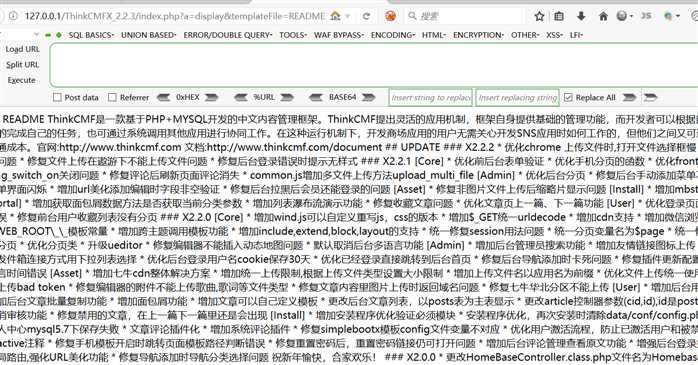Toggle the JS toolbar button

pyautogui.click(x=646, y=16)
